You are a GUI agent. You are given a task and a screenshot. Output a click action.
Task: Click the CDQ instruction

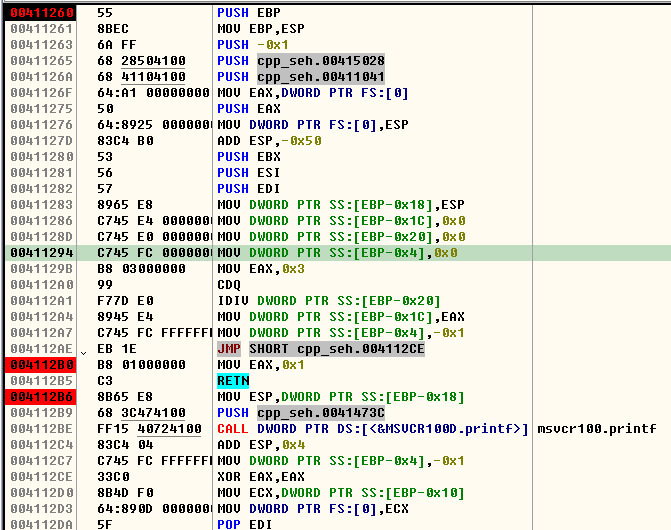229,285
